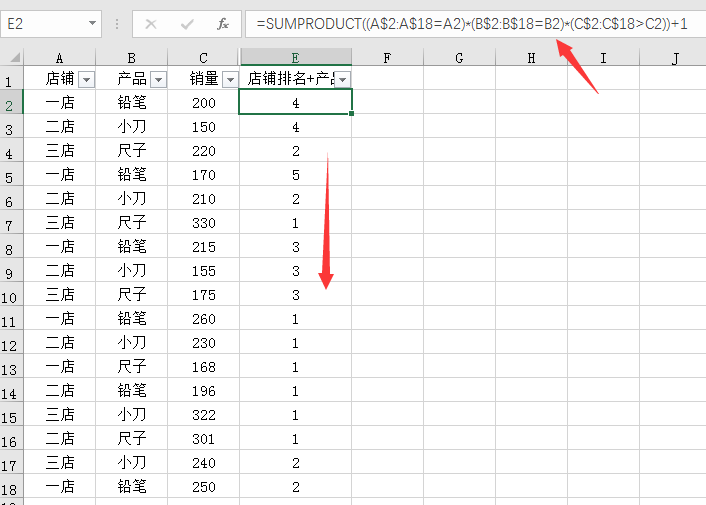Click the fill handle of cell E2
The width and height of the screenshot is (706, 505).
coord(351,113)
